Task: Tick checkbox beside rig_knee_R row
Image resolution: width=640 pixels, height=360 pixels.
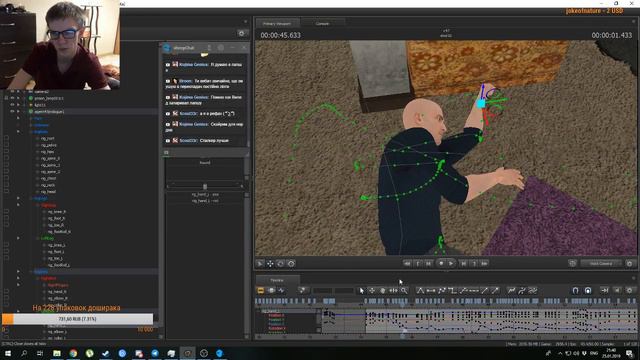Action: [x=6, y=211]
